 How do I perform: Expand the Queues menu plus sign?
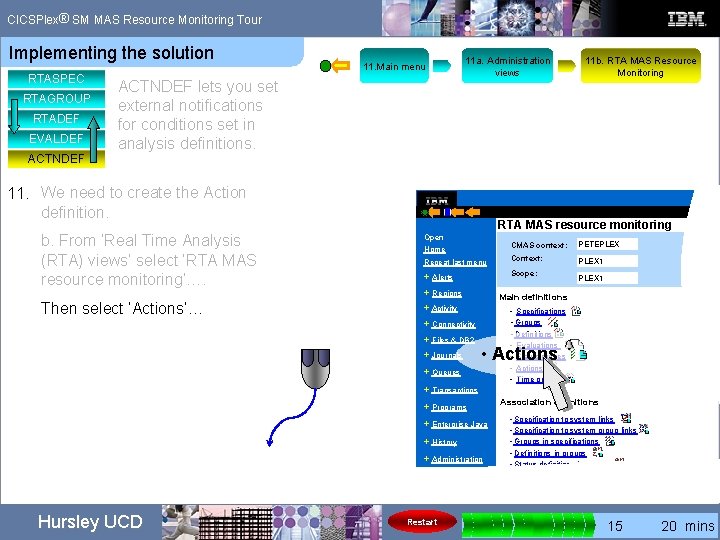[x=426, y=371]
